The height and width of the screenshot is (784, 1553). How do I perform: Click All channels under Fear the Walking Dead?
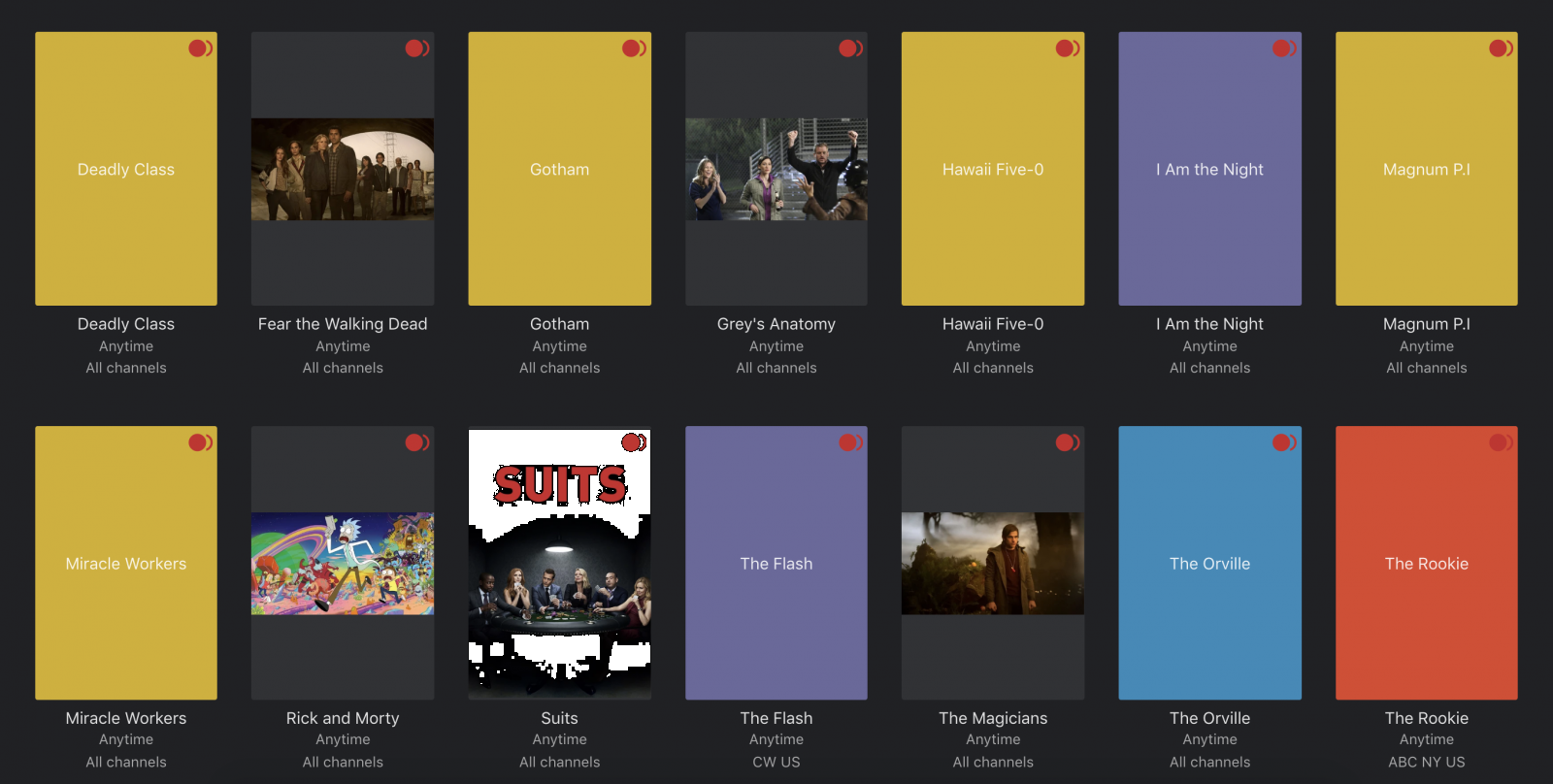[x=343, y=368]
